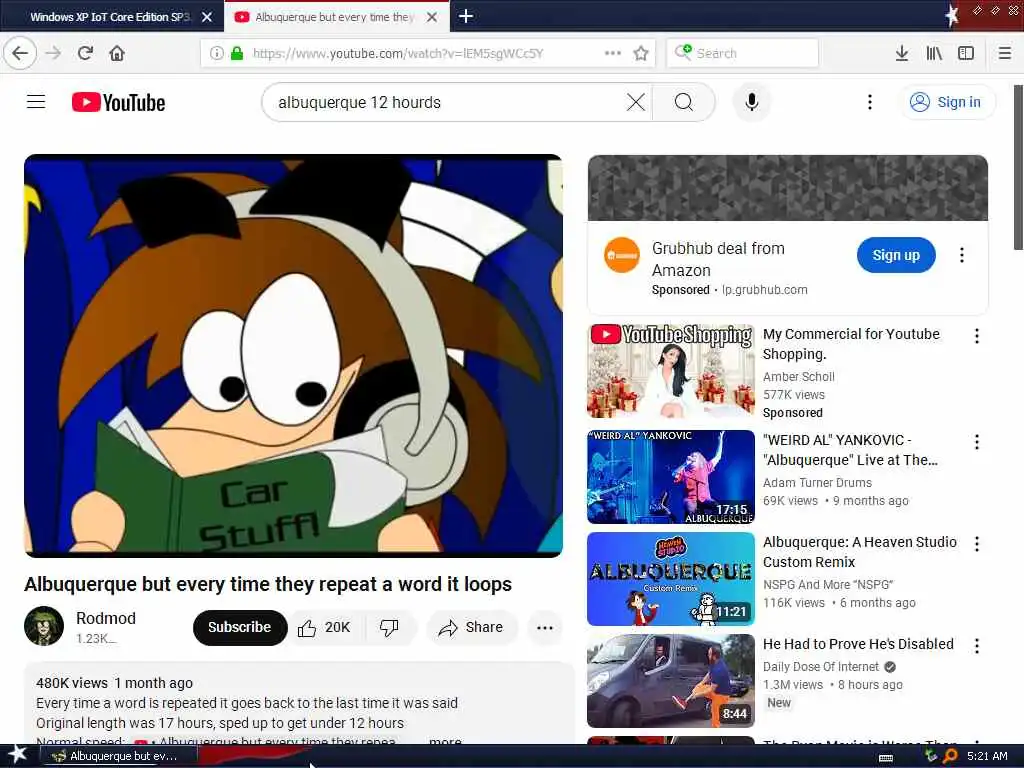The height and width of the screenshot is (768, 1024).
Task: Open Grubhub ad options three-dot menu
Action: coord(961,255)
